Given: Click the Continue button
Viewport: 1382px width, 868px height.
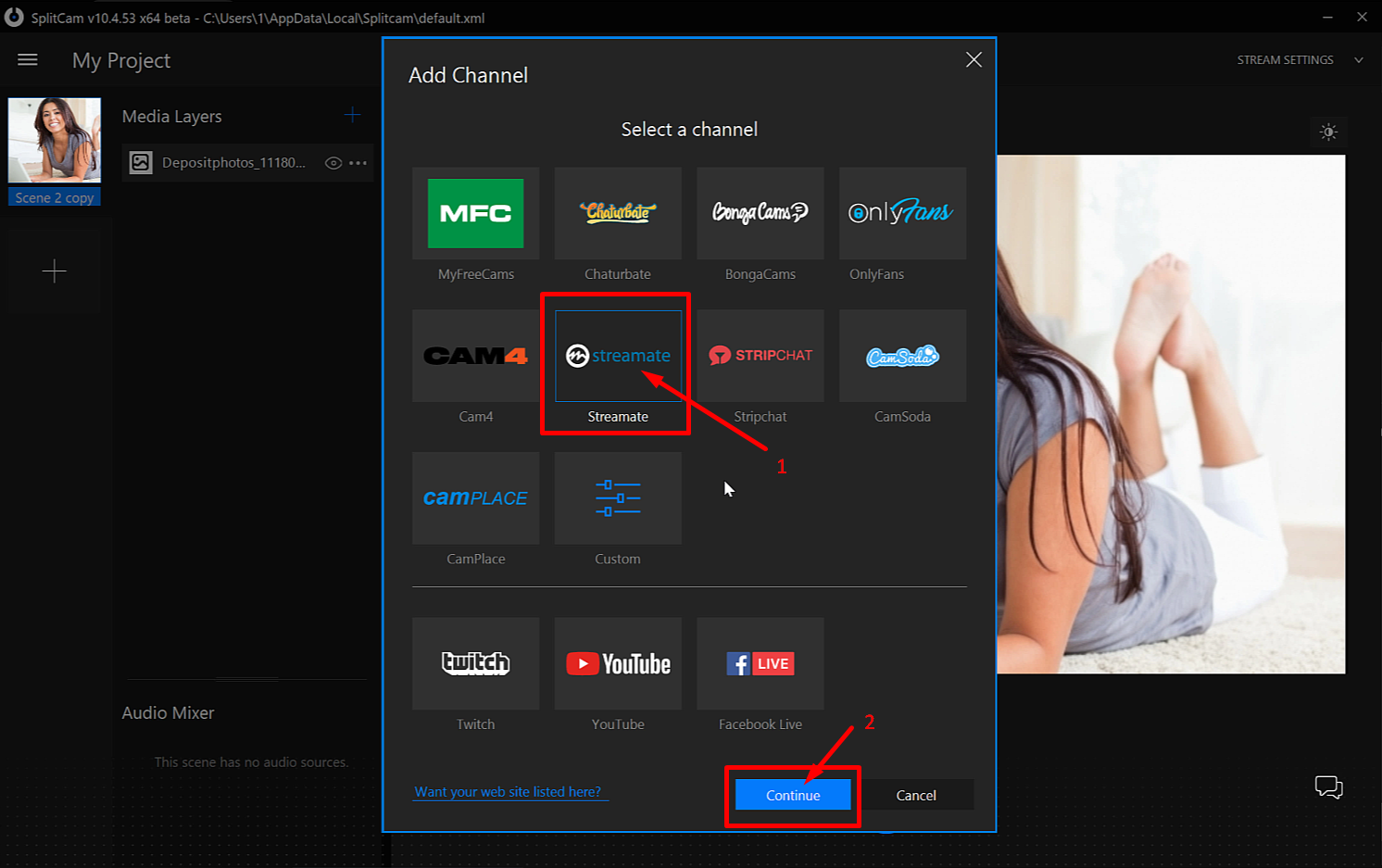Looking at the screenshot, I should click(x=793, y=795).
